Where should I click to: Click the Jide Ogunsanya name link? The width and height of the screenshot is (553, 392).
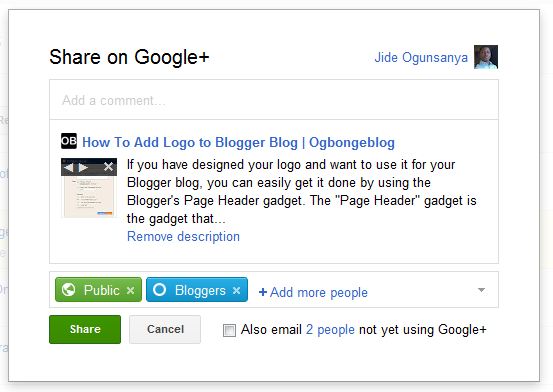(421, 58)
